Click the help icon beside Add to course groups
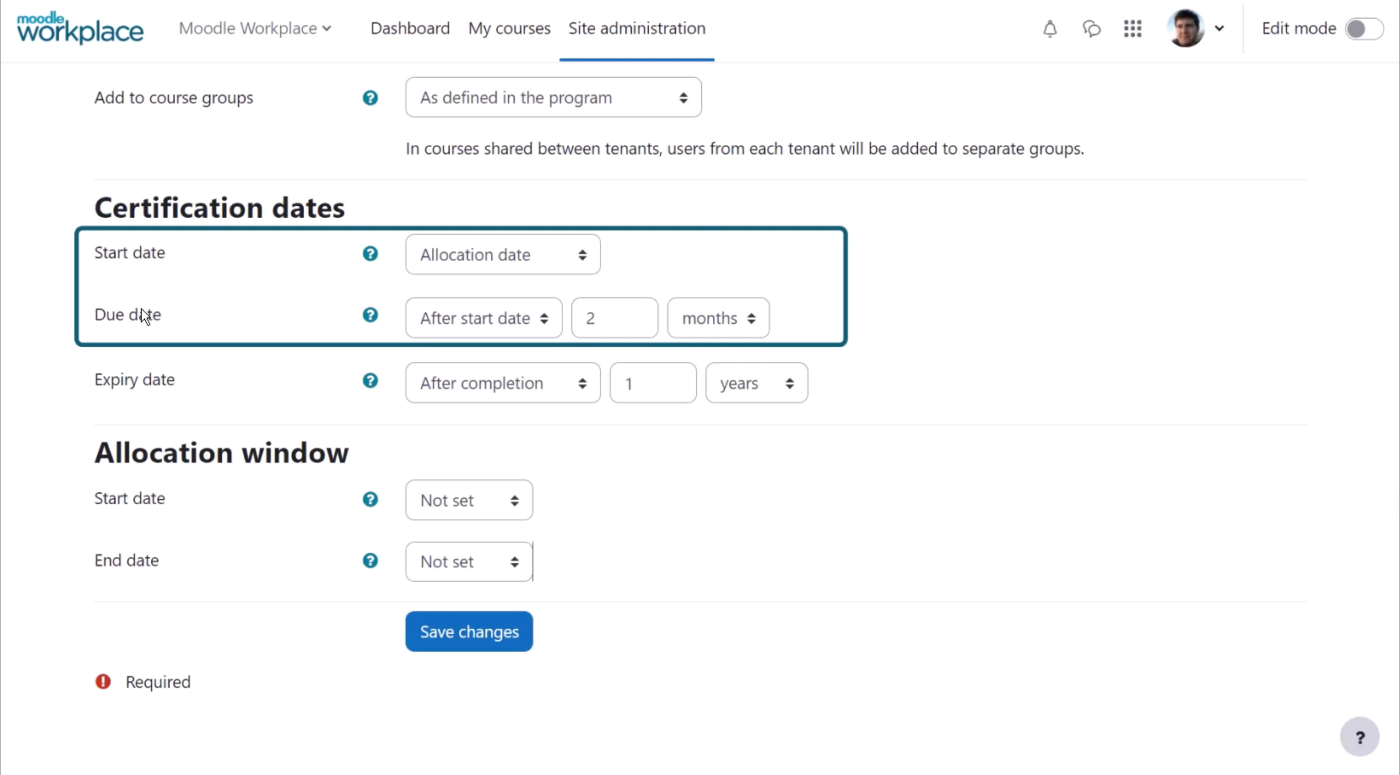The image size is (1400, 775). pyautogui.click(x=370, y=97)
